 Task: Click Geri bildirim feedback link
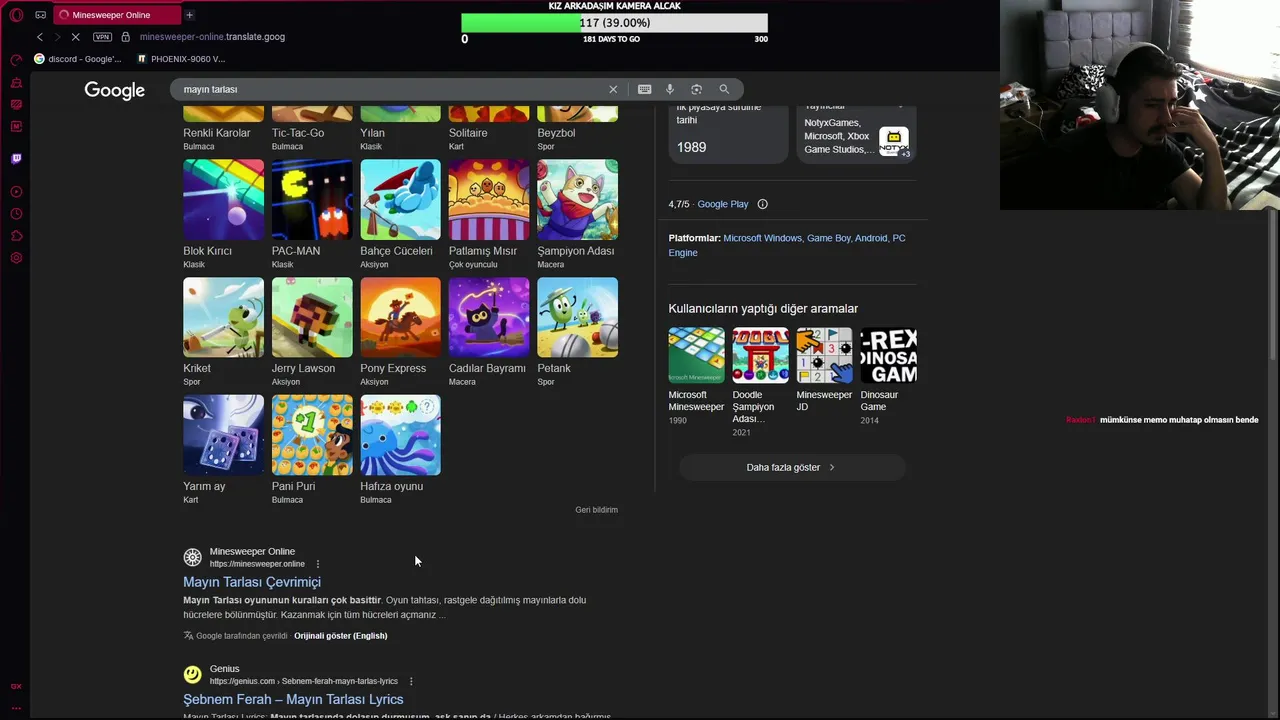point(596,510)
